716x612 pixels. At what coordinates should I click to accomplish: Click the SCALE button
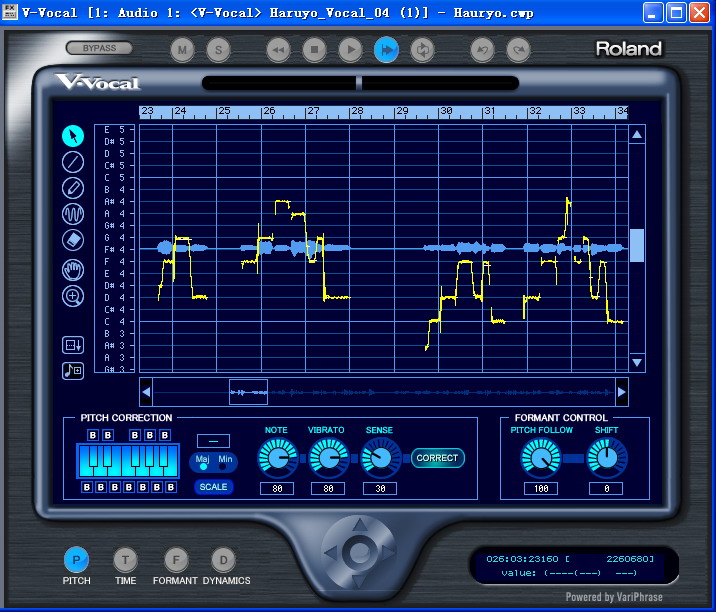click(x=213, y=487)
